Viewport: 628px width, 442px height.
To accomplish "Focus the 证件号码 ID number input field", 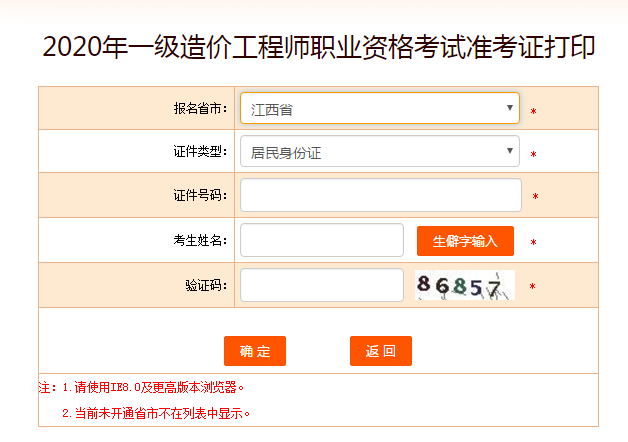I will coord(381,196).
